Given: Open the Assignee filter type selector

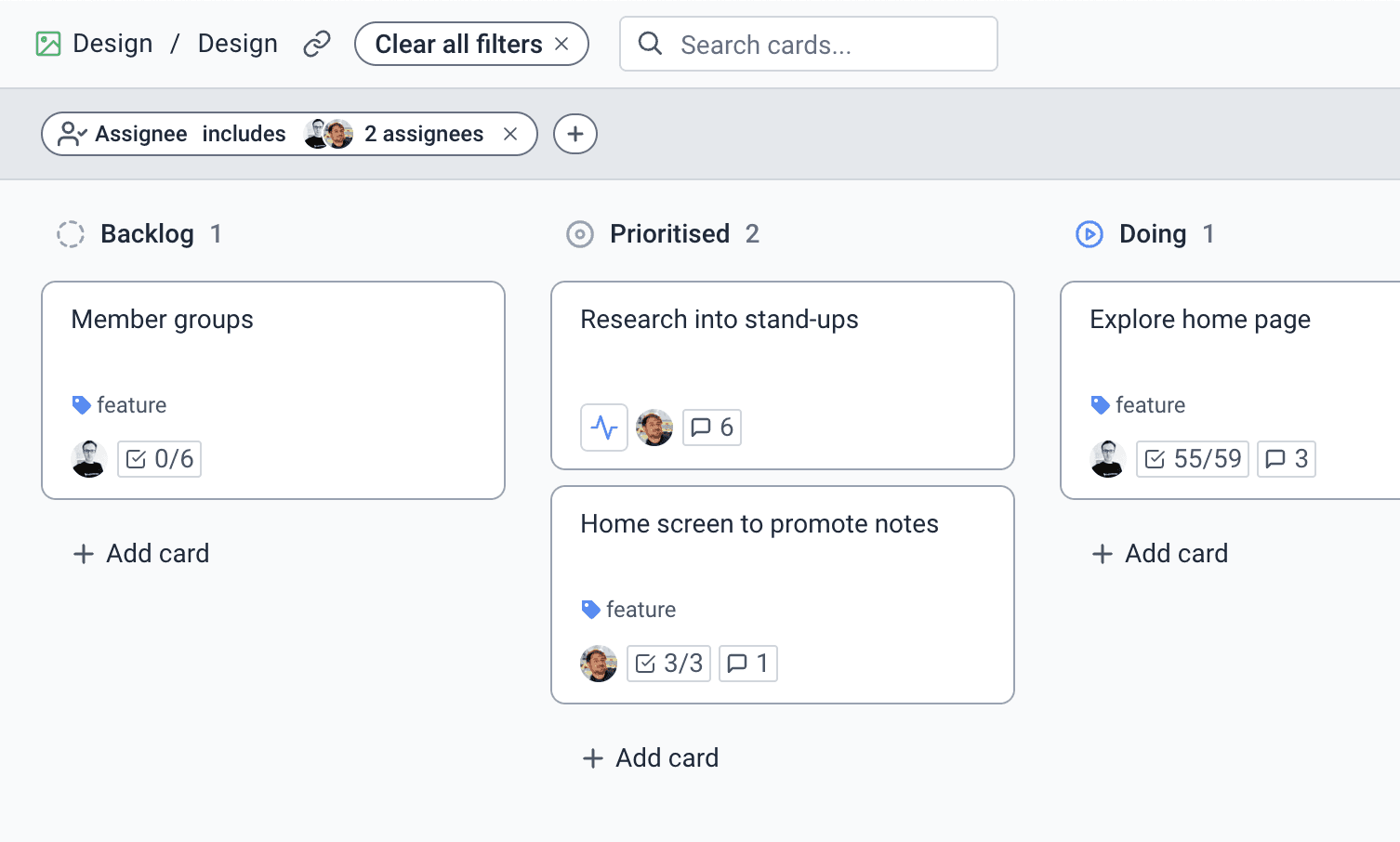Looking at the screenshot, I should pos(122,134).
